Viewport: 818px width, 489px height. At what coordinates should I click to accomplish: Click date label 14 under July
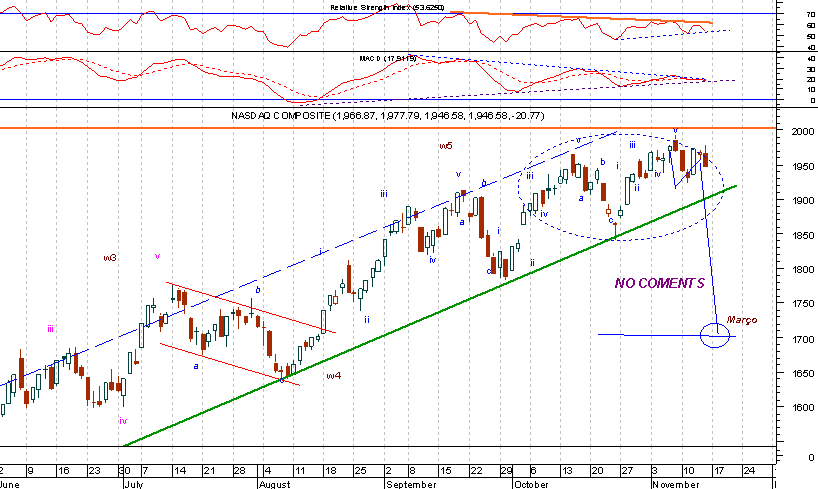[179, 471]
